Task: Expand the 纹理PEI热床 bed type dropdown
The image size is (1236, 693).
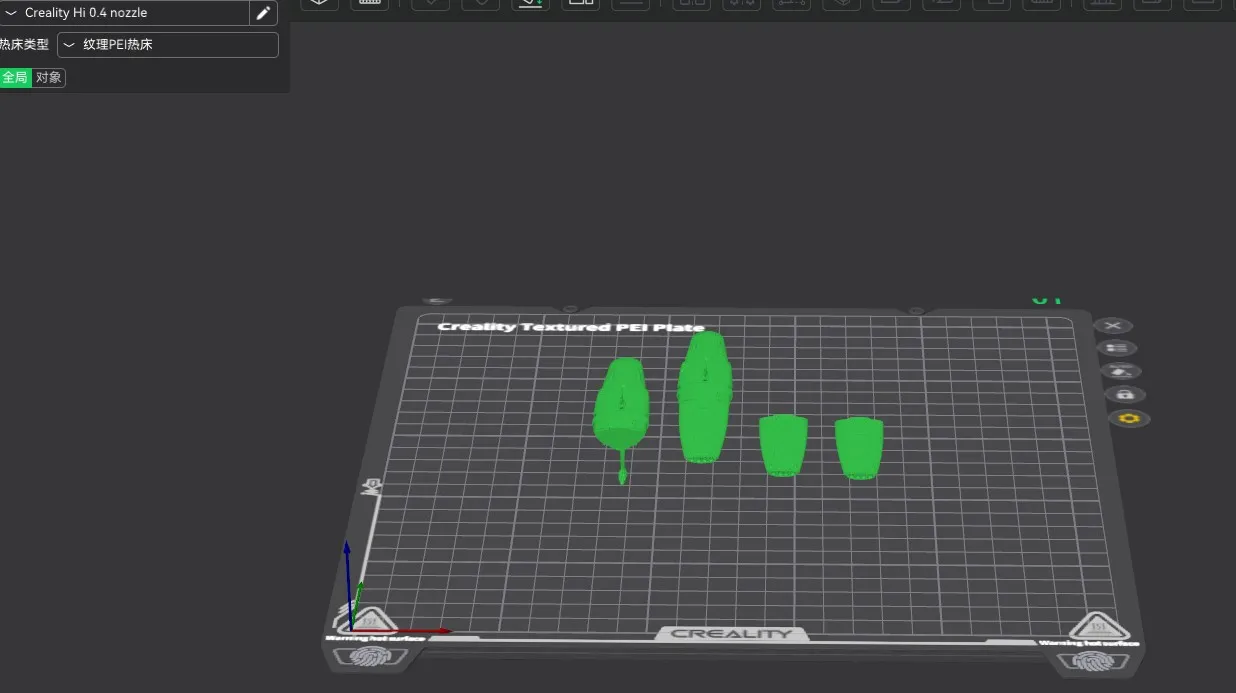Action: [x=168, y=45]
